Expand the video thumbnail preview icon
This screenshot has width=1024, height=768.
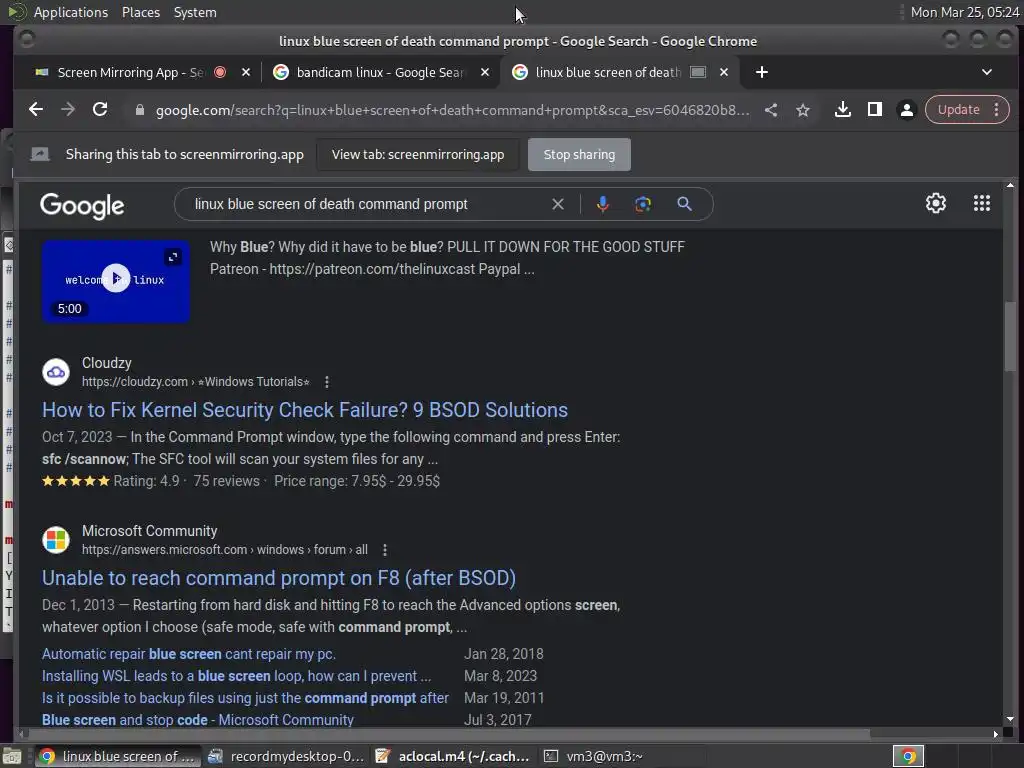tap(172, 257)
